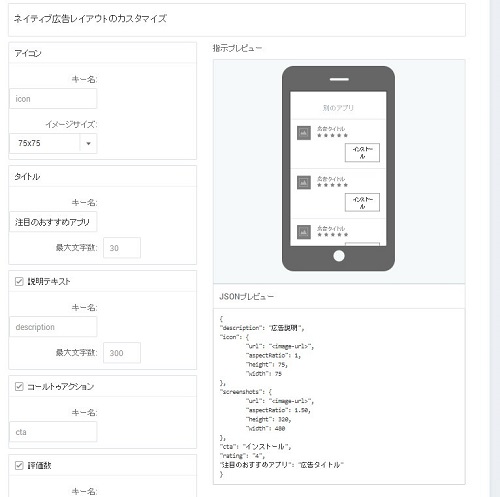
Task: Click the first インストール button in preview
Action: click(x=362, y=153)
